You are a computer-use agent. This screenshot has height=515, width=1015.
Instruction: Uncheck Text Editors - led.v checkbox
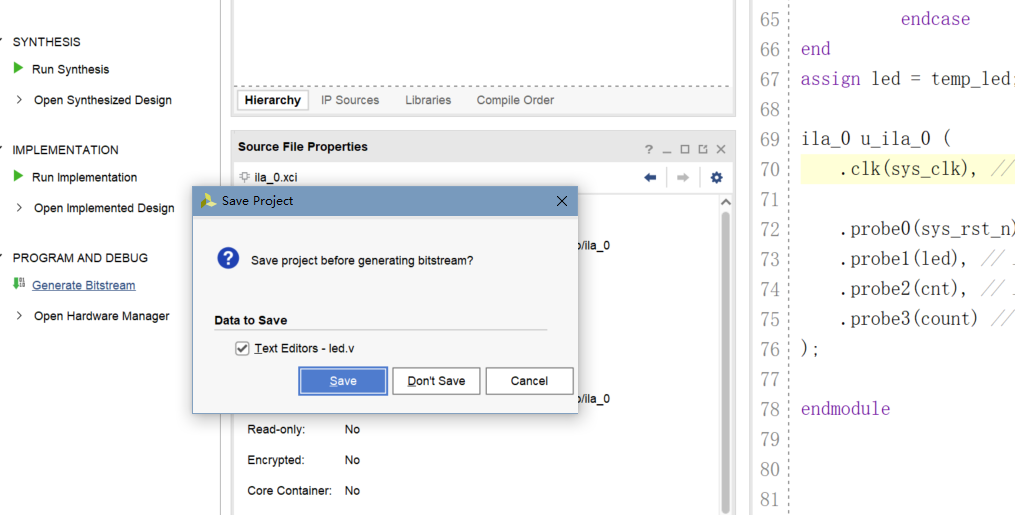[x=242, y=349]
